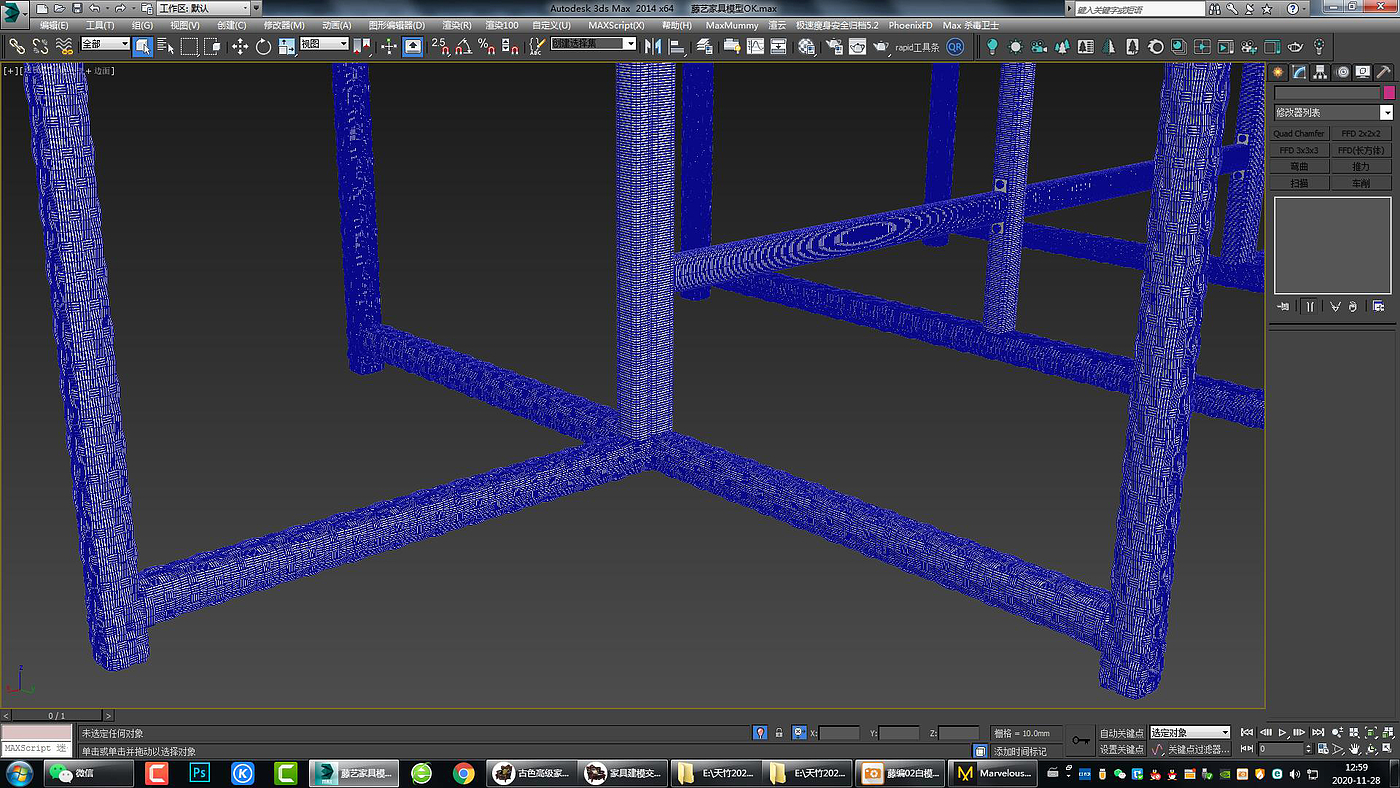Select the Unlink Selection tool

click(41, 46)
